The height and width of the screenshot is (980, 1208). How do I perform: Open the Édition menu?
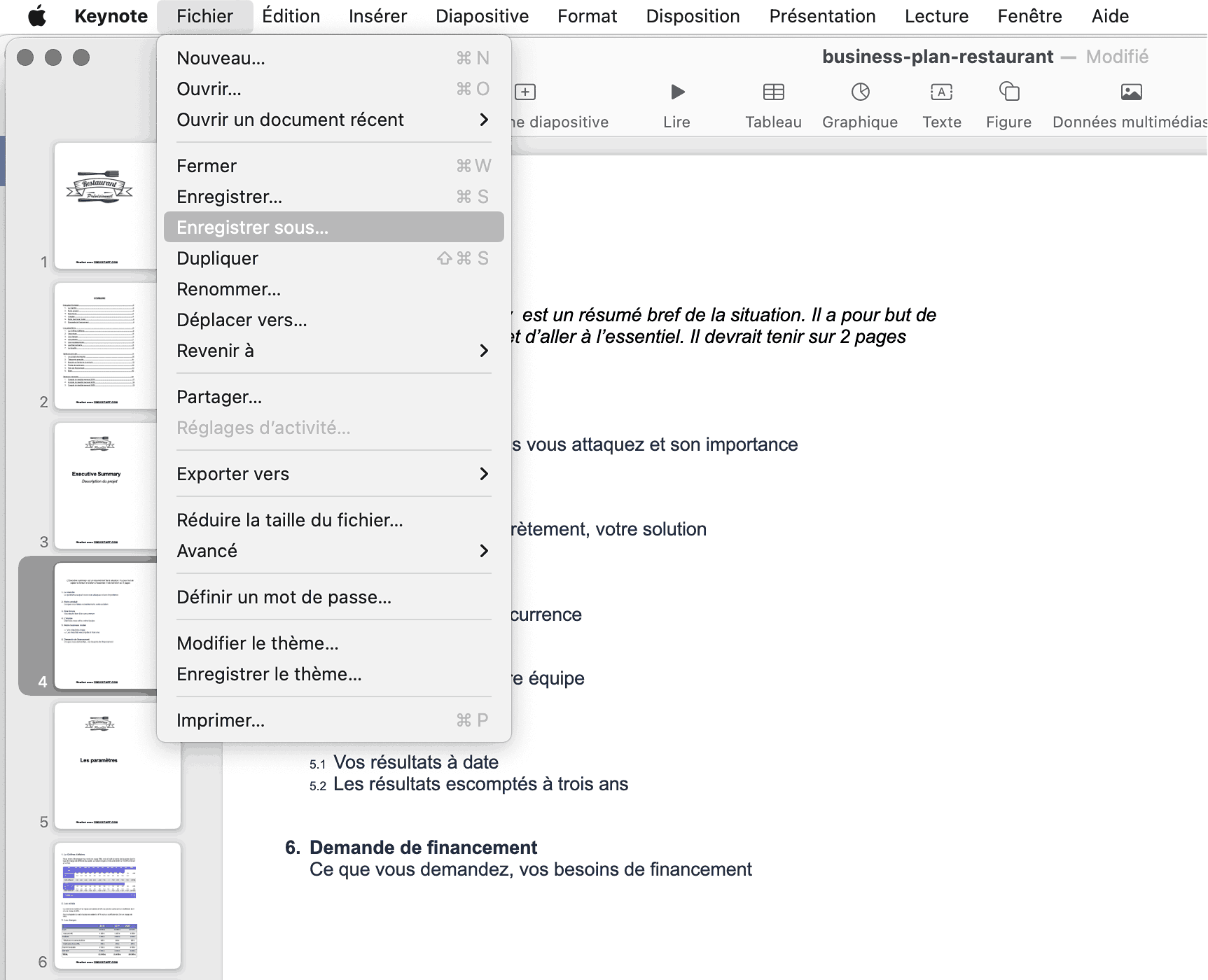pyautogui.click(x=291, y=16)
